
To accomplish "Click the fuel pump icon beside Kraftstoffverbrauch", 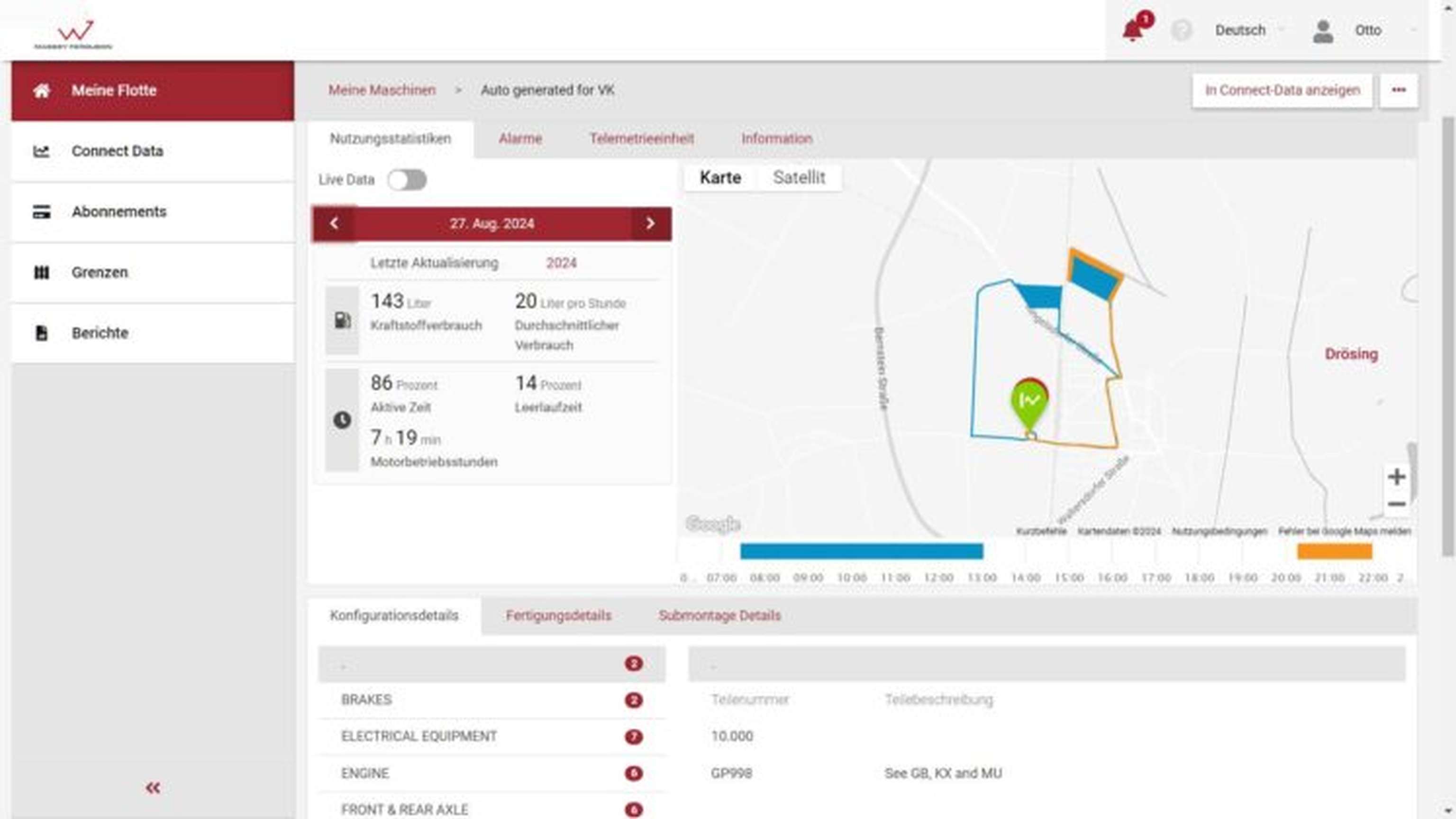I will (x=343, y=320).
